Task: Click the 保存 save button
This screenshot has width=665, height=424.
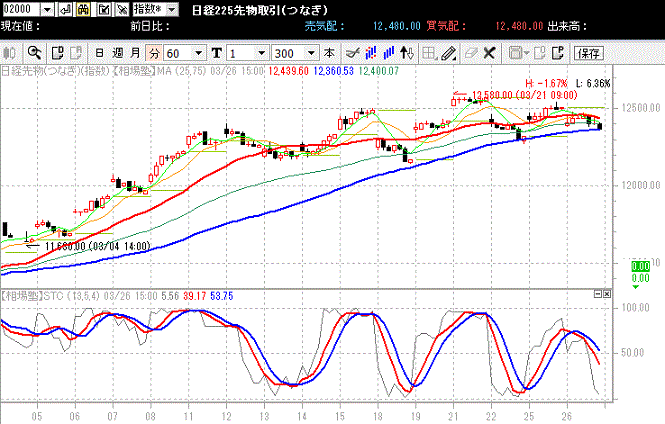Action: click(589, 53)
